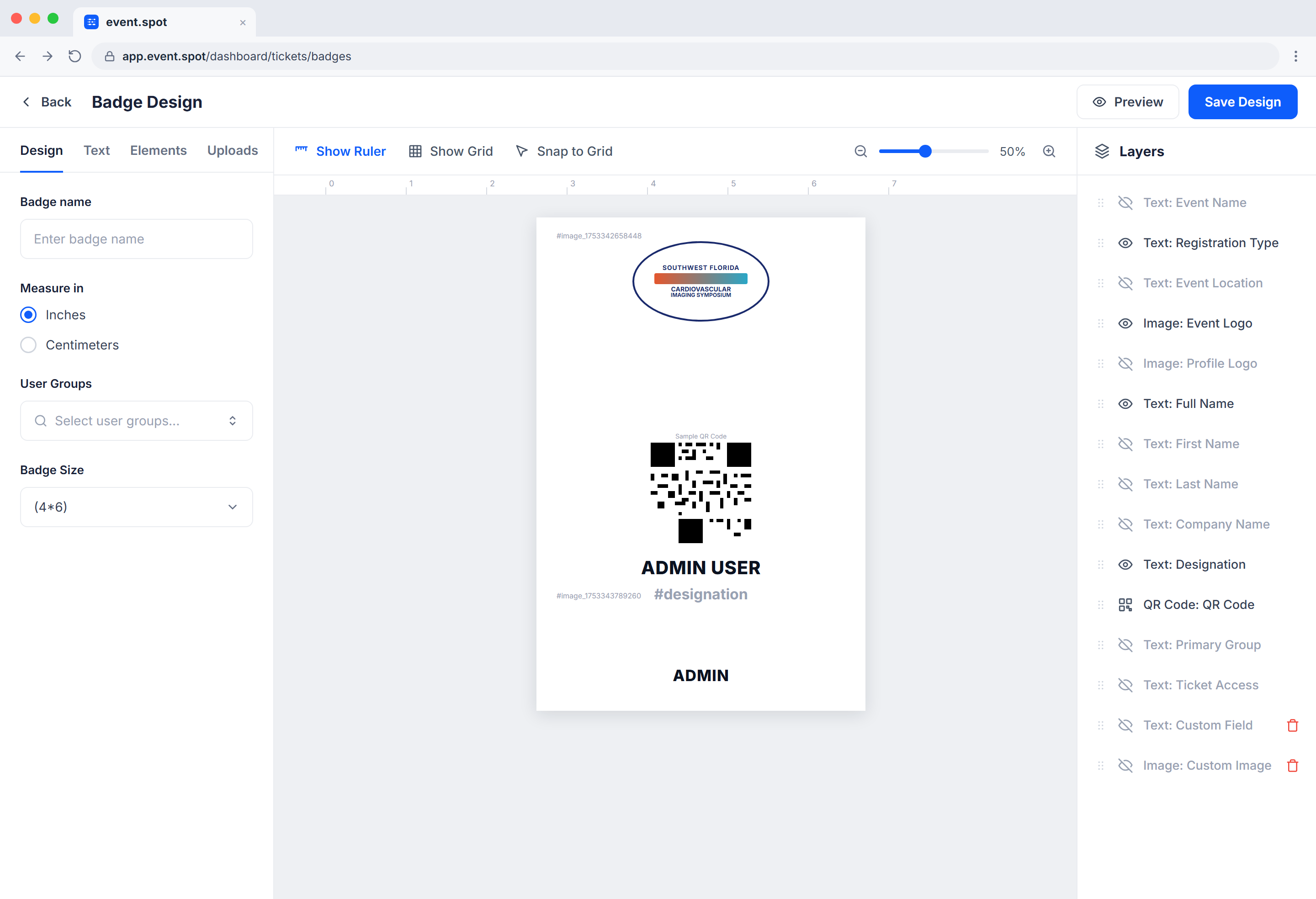
Task: Switch to the Uploads tab
Action: pyautogui.click(x=233, y=151)
